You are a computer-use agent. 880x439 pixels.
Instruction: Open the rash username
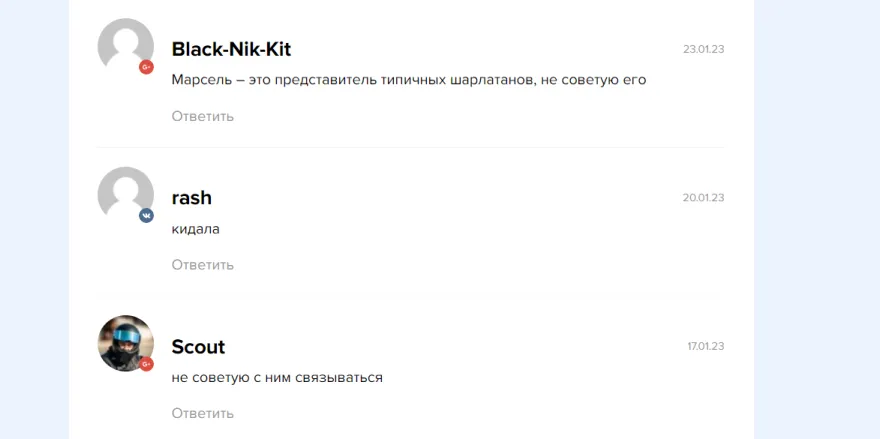click(x=191, y=198)
